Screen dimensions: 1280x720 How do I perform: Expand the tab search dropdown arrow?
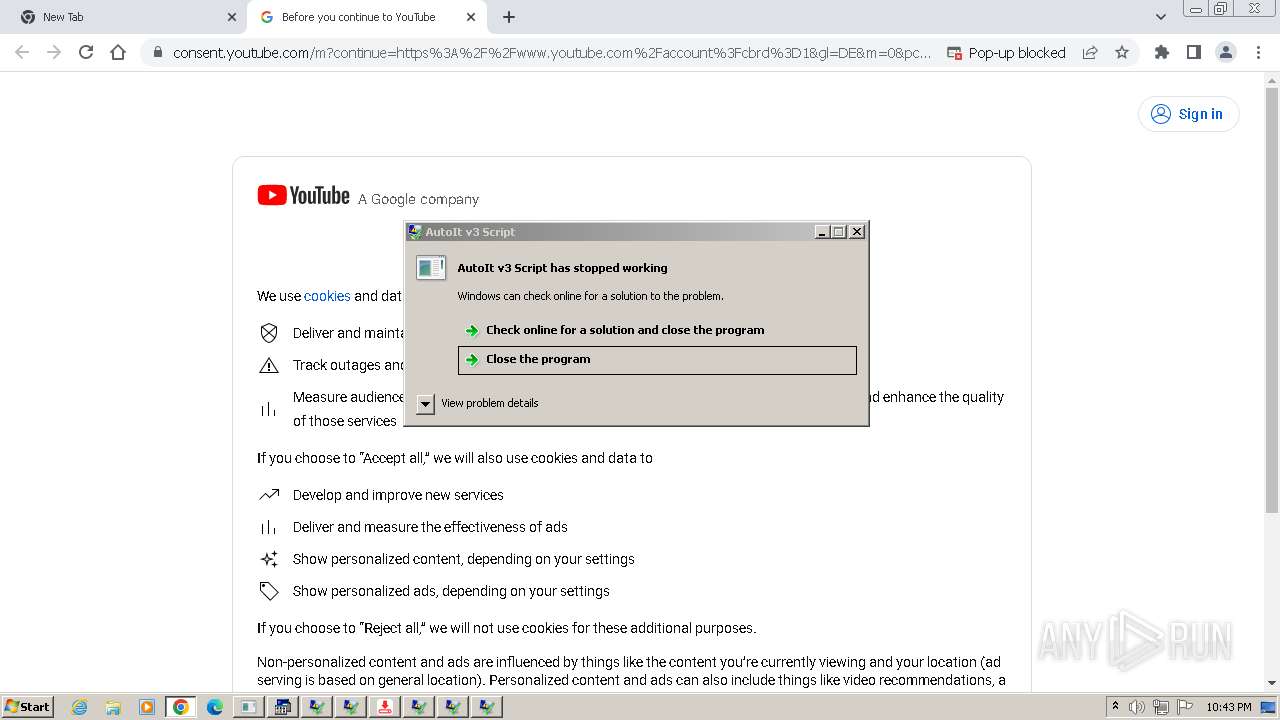(x=1161, y=17)
